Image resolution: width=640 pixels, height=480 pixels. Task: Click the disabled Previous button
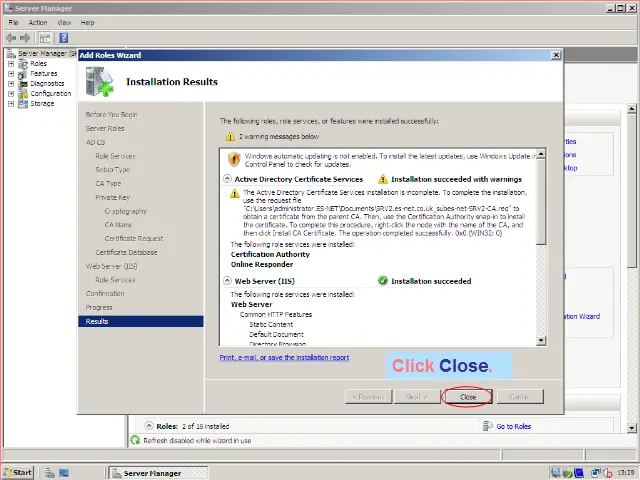coord(368,397)
